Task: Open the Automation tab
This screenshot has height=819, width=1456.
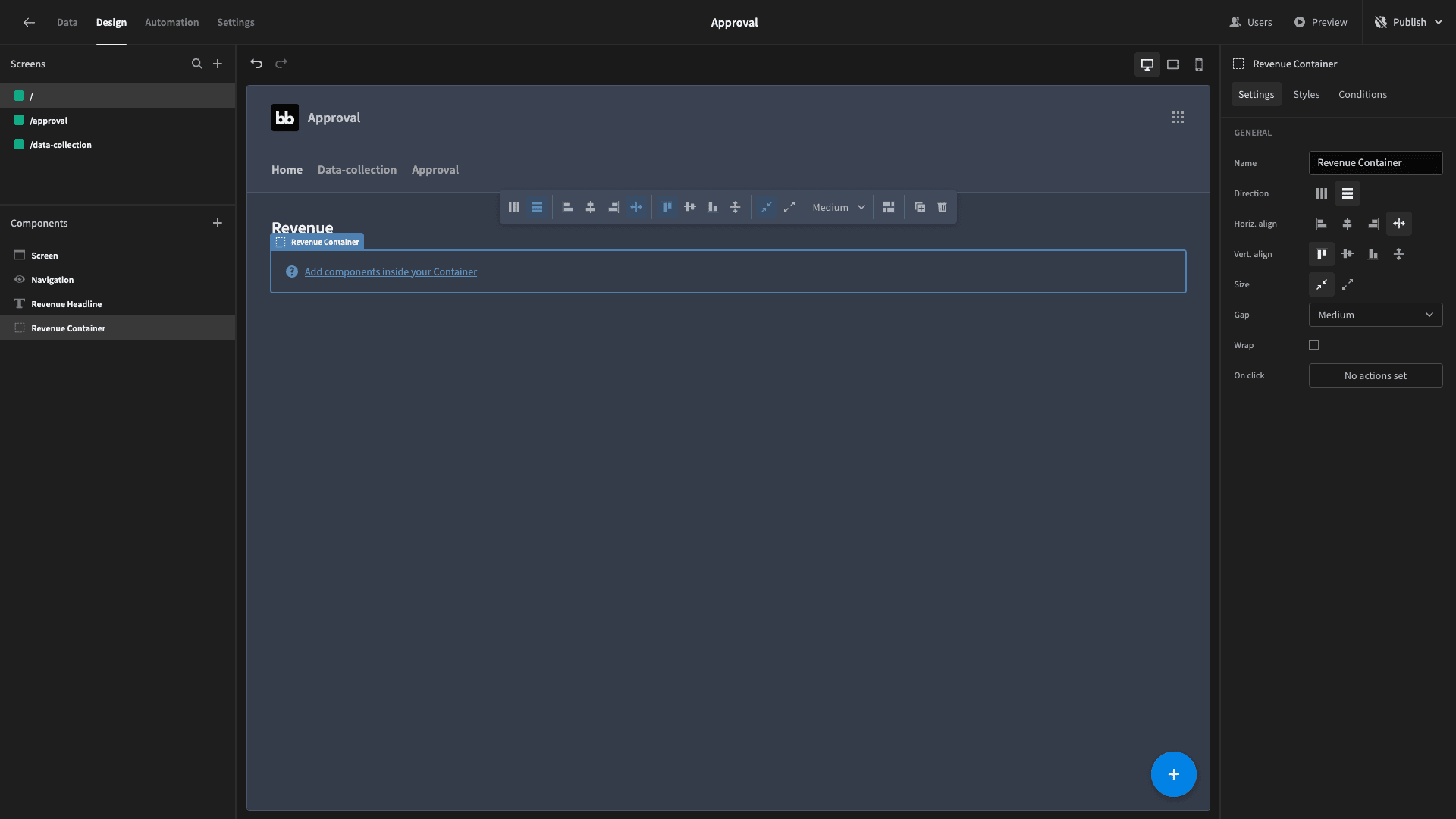Action: tap(171, 22)
